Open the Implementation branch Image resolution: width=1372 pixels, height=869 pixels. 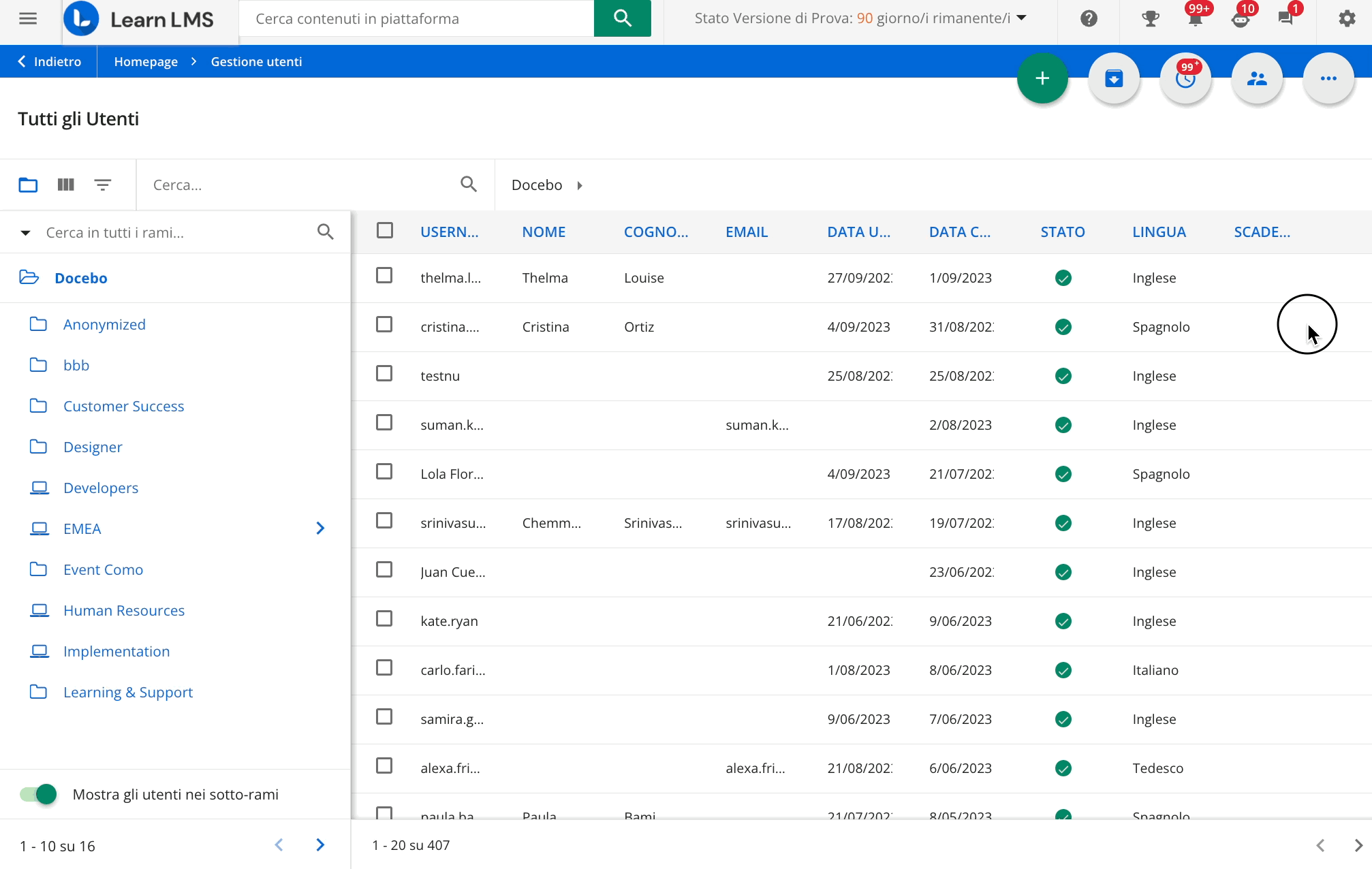116,651
